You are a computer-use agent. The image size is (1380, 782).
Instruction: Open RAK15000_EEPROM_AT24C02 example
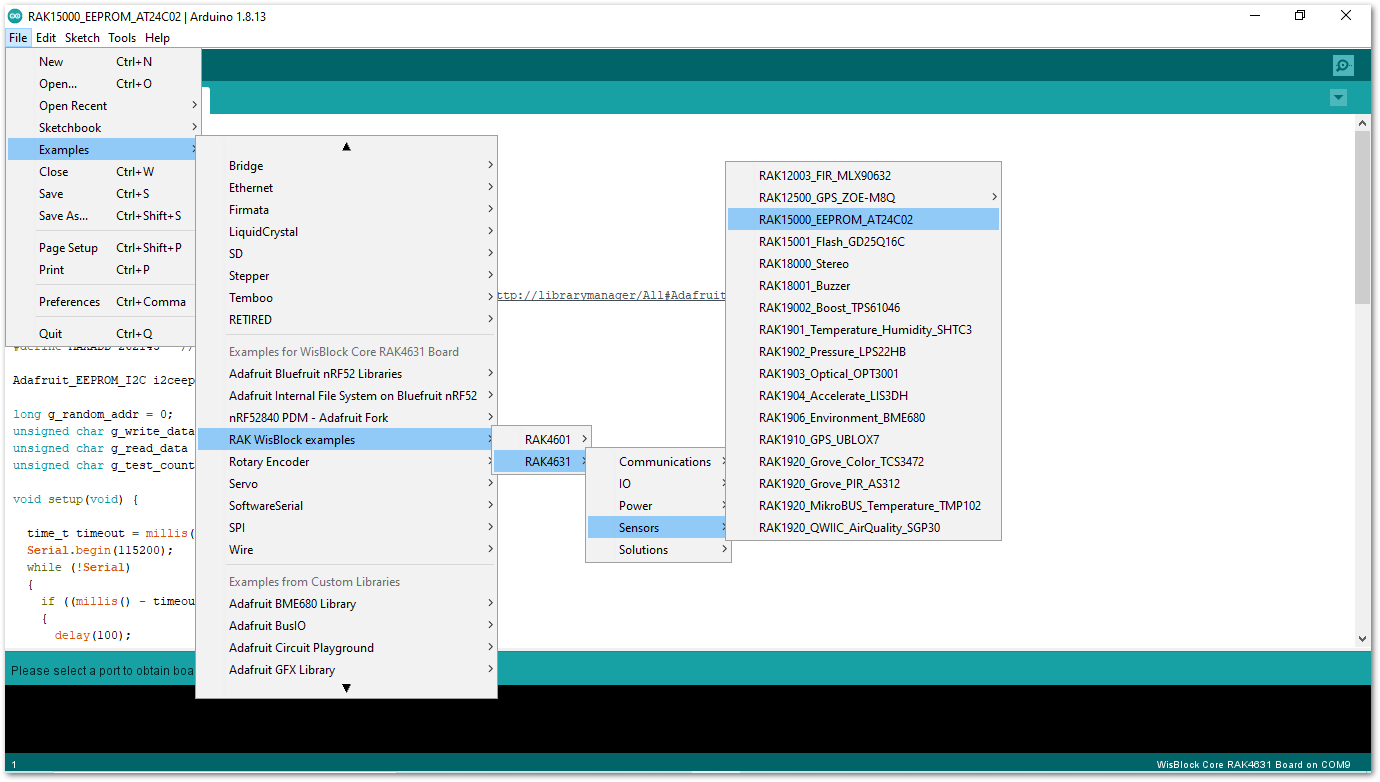coord(863,220)
